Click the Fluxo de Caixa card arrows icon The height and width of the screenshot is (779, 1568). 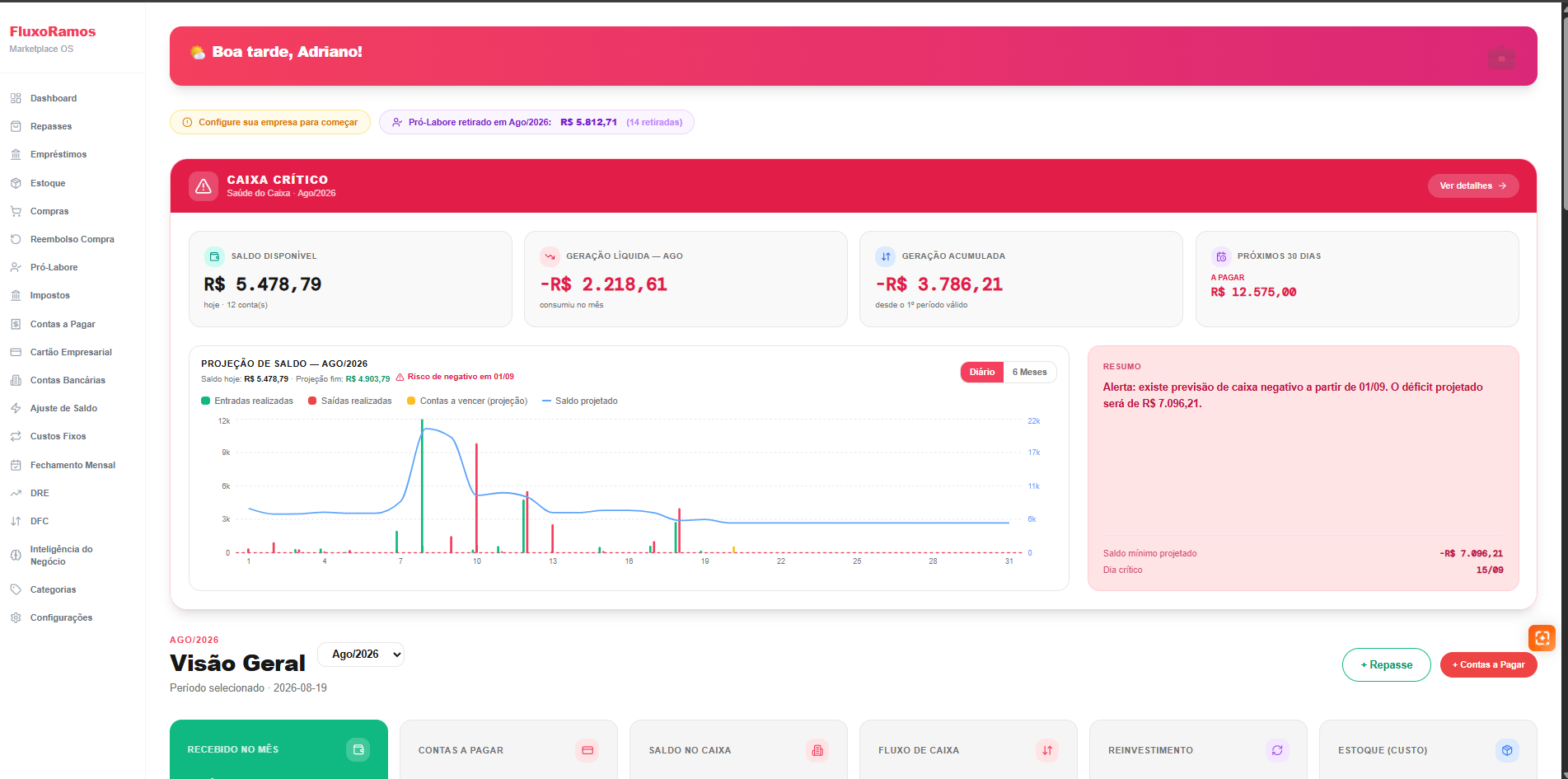pos(1047,750)
